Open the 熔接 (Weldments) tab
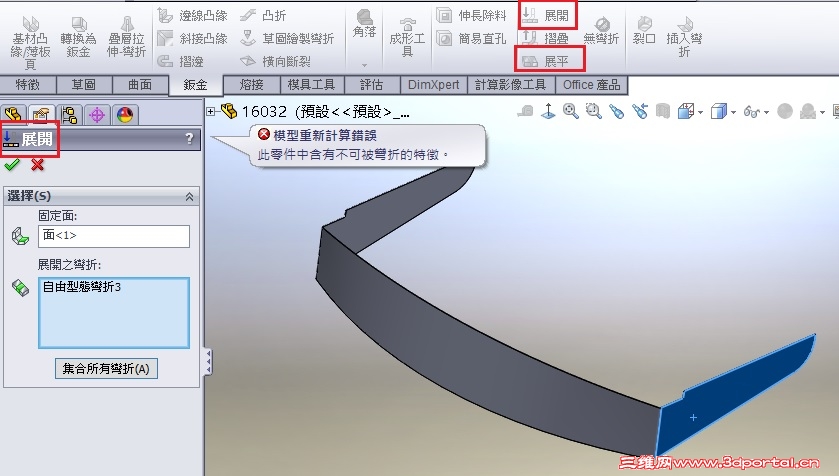The width and height of the screenshot is (839, 476). coord(251,85)
